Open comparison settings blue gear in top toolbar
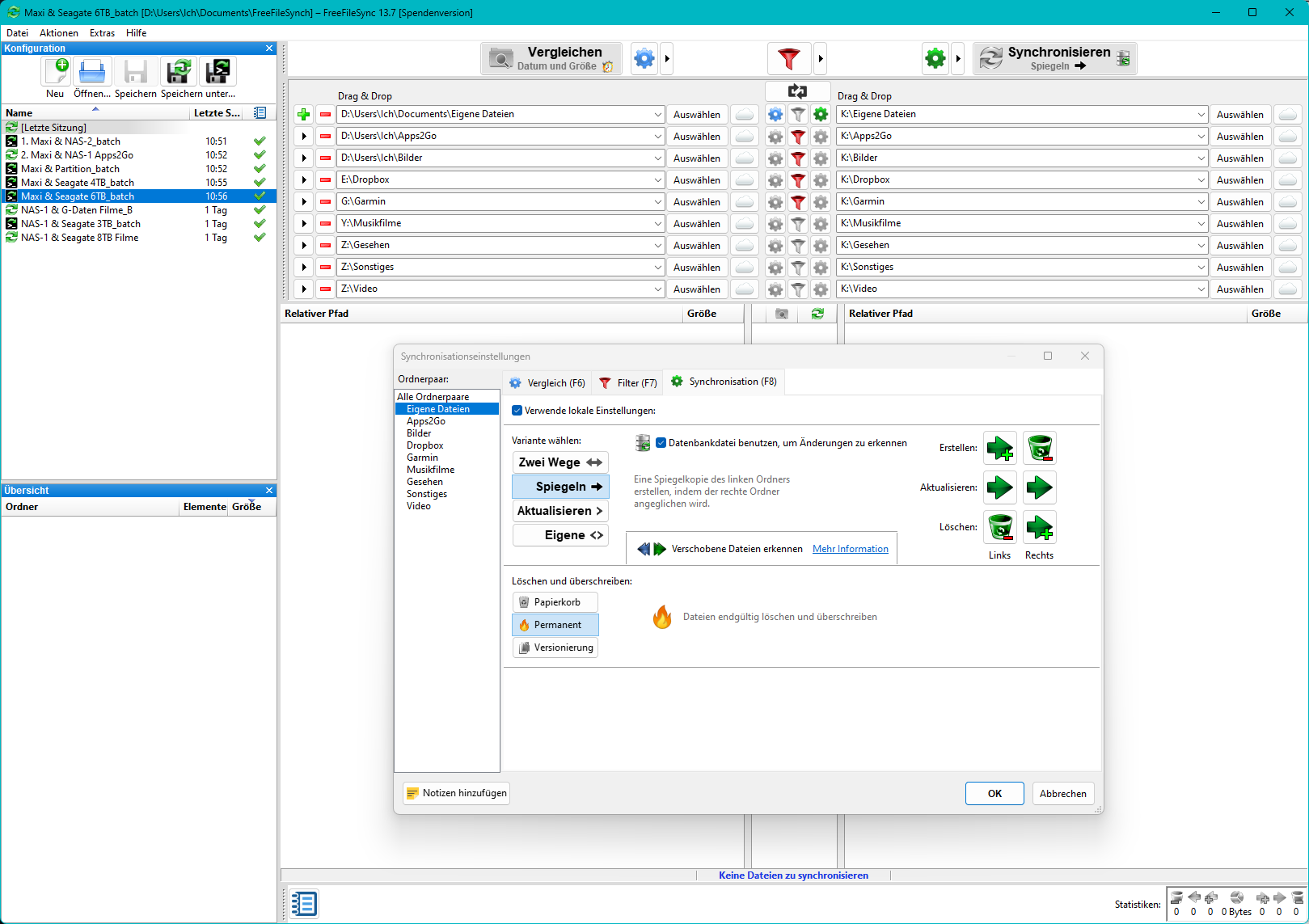Image resolution: width=1309 pixels, height=924 pixels. [644, 58]
